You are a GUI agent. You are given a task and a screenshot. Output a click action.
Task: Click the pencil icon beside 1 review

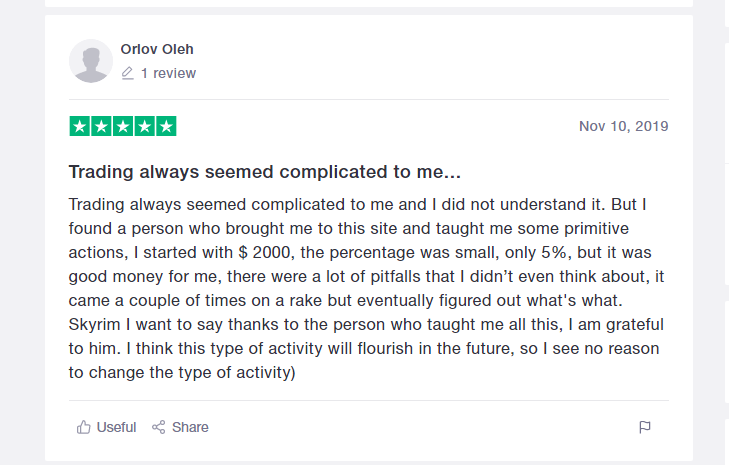tap(127, 73)
